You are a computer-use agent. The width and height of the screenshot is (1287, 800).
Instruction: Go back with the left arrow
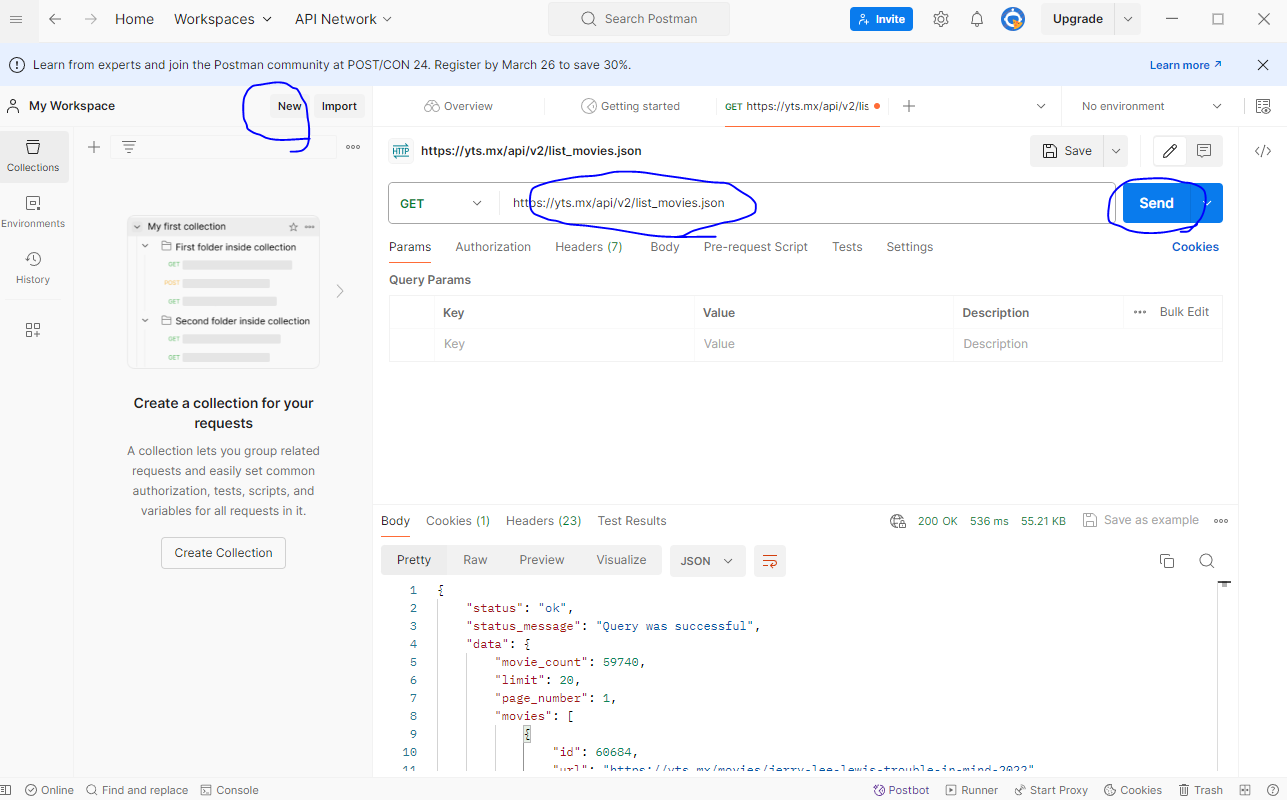coord(55,19)
